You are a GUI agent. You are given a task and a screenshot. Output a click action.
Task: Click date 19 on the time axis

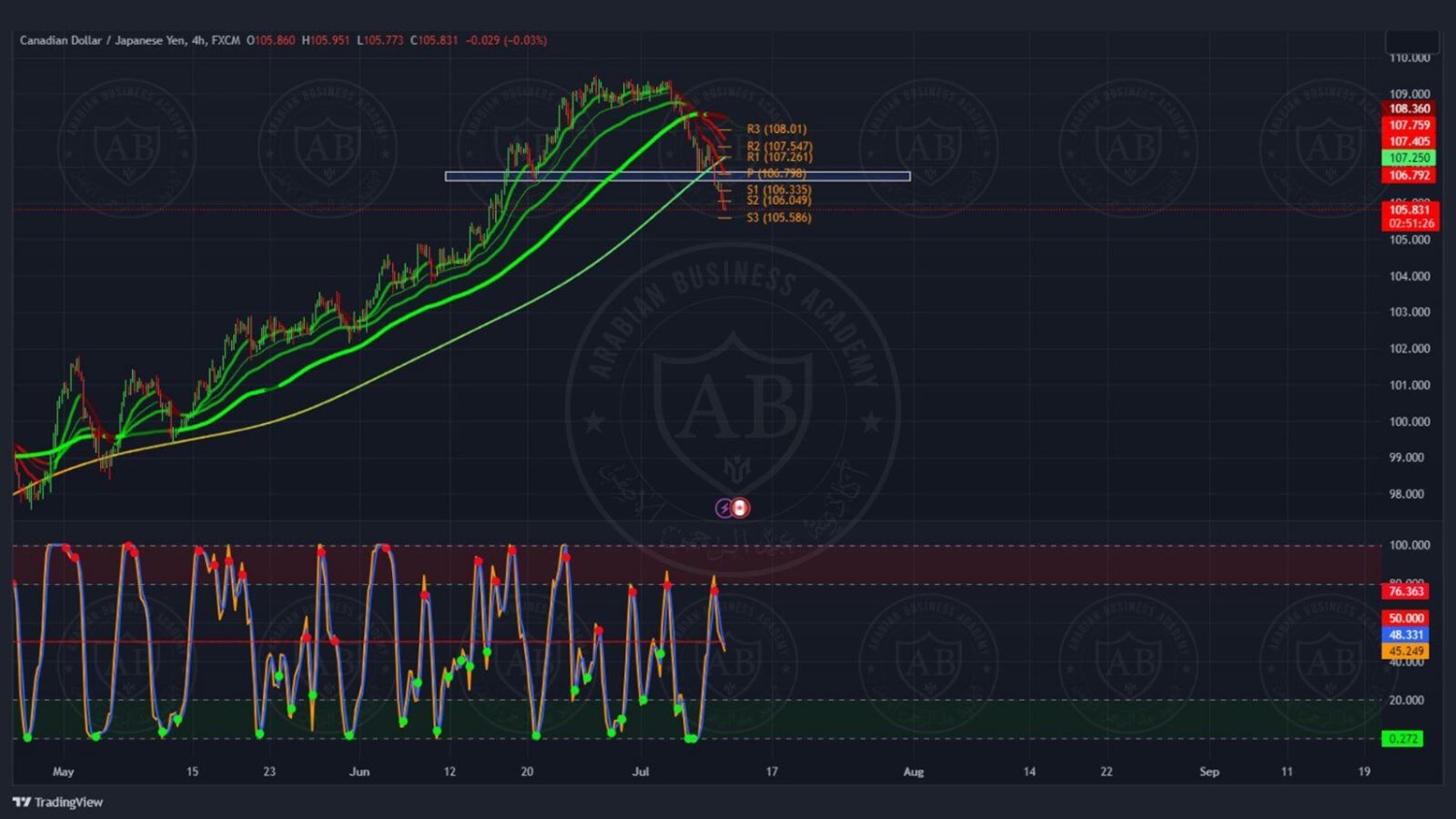(x=1364, y=772)
